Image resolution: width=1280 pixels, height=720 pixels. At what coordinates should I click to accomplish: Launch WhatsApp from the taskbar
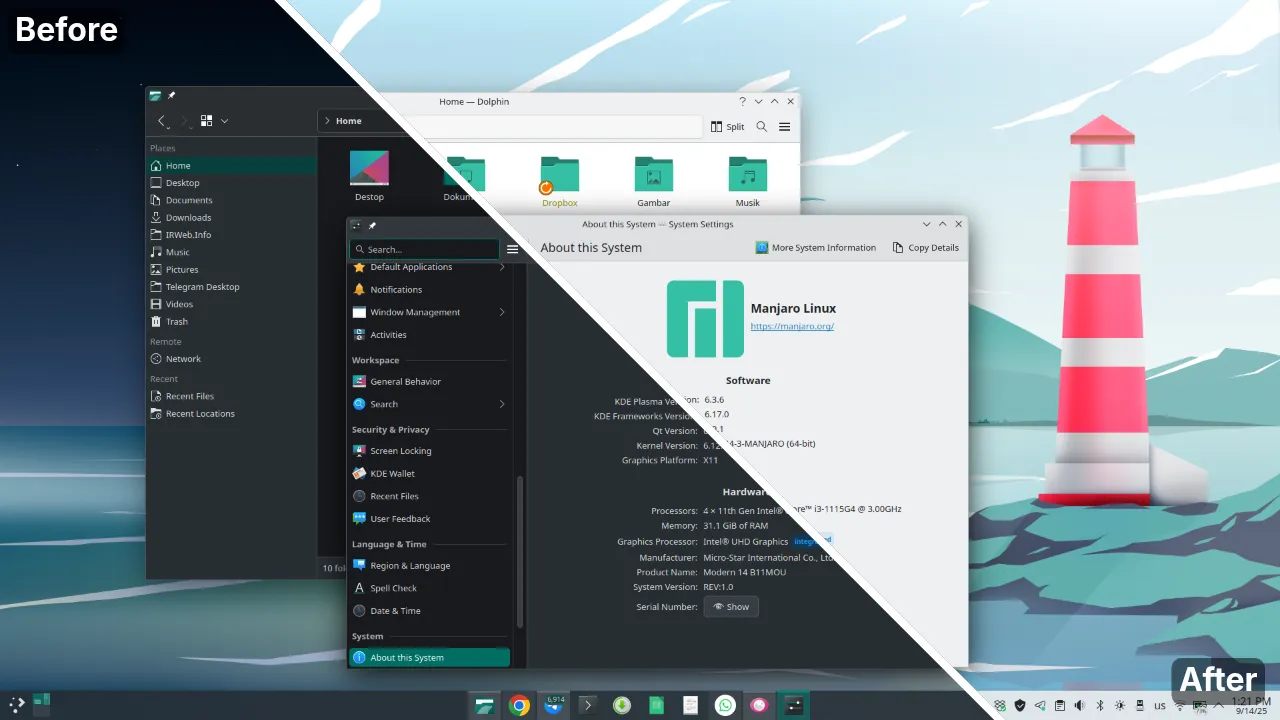(x=725, y=705)
